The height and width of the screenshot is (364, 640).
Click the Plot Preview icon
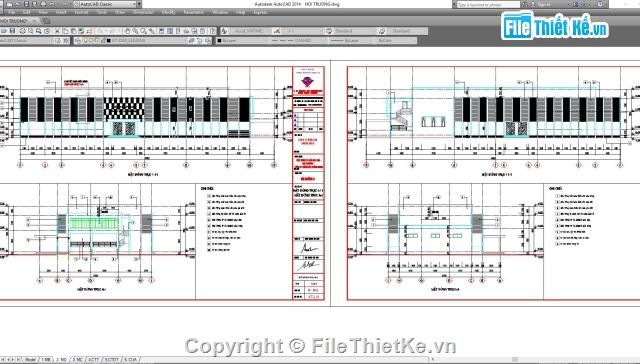(31, 31)
